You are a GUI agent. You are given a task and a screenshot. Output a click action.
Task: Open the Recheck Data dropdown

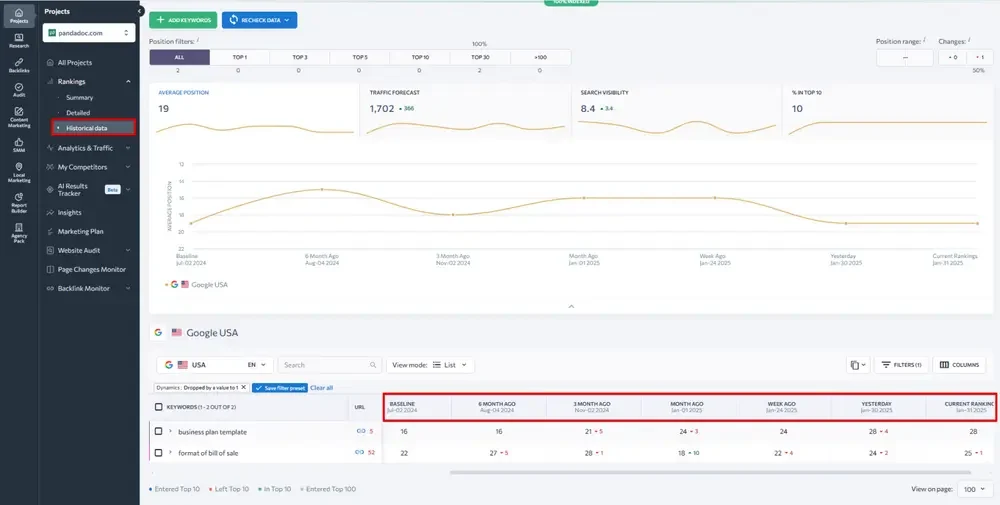260,20
